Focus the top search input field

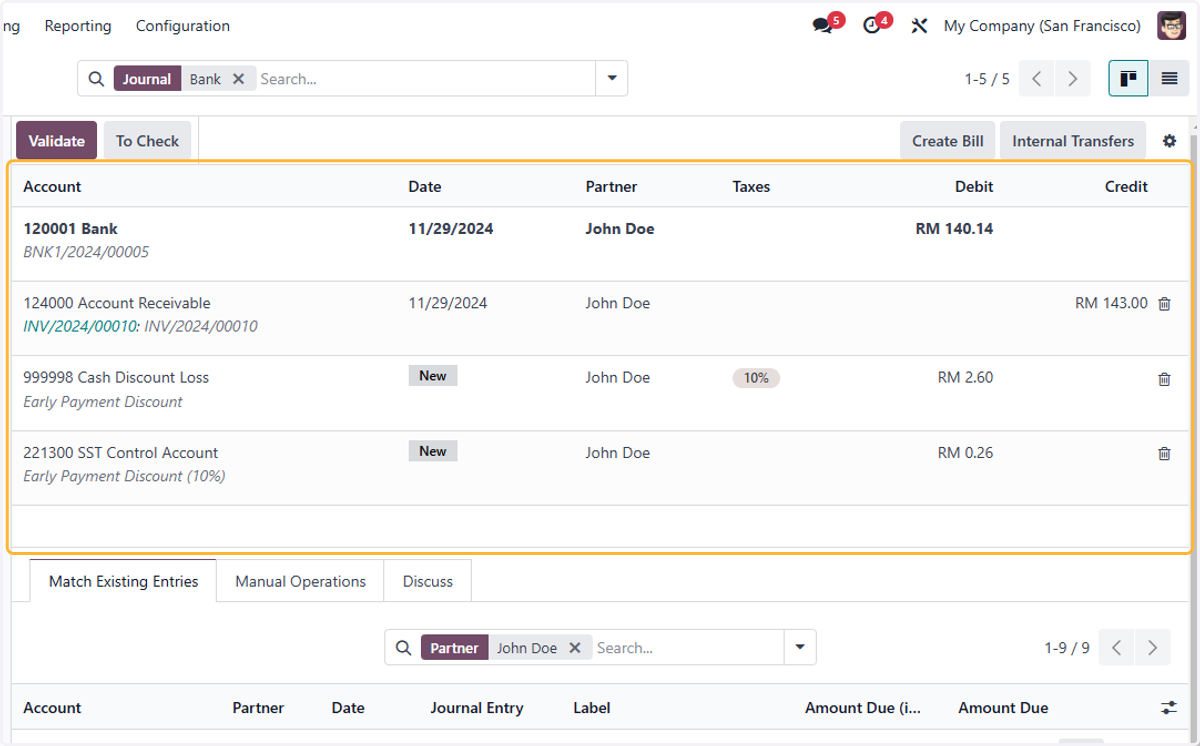tap(424, 79)
